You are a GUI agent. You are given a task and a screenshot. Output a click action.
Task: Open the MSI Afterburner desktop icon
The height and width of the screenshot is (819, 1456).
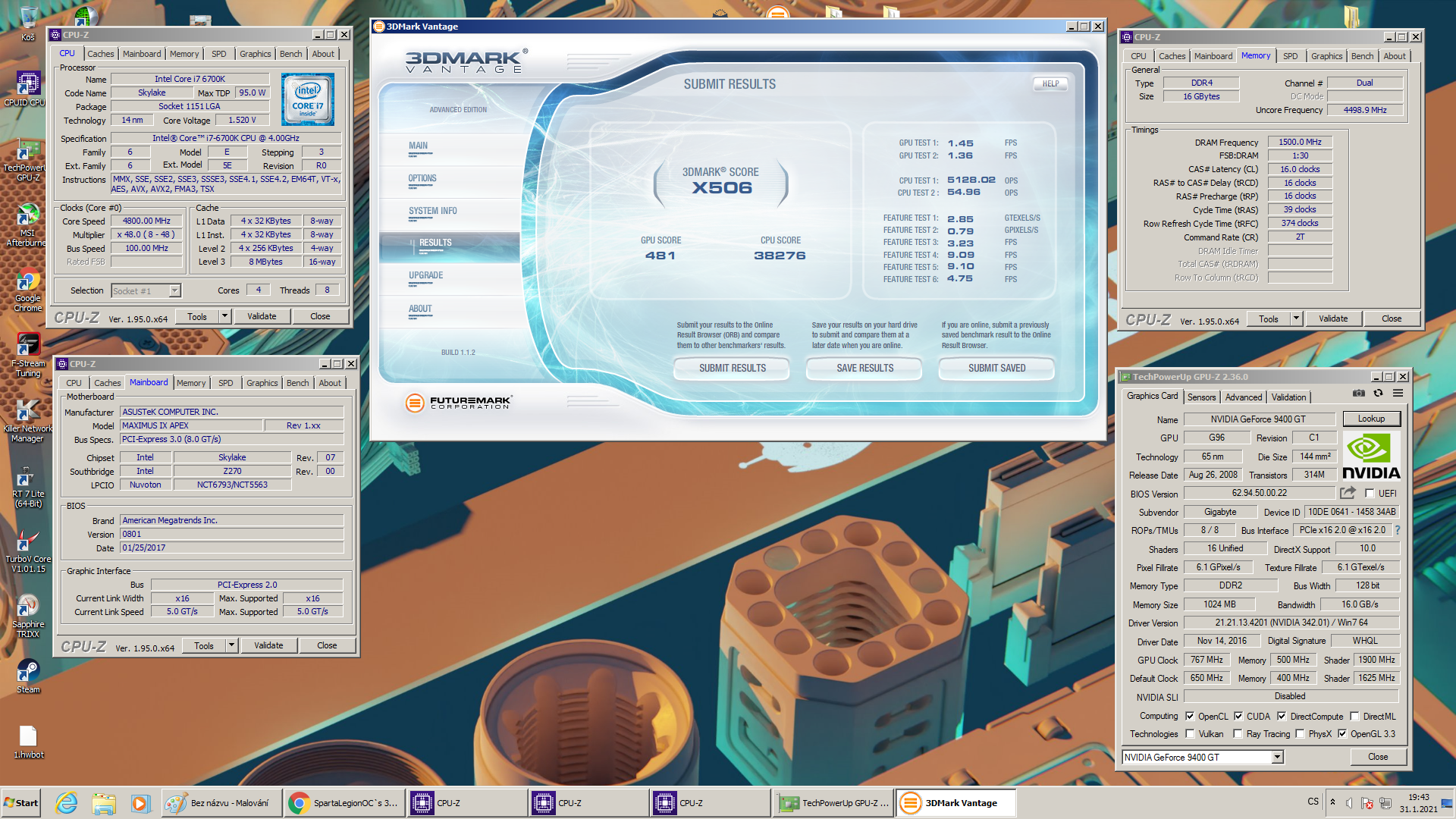pos(27,225)
